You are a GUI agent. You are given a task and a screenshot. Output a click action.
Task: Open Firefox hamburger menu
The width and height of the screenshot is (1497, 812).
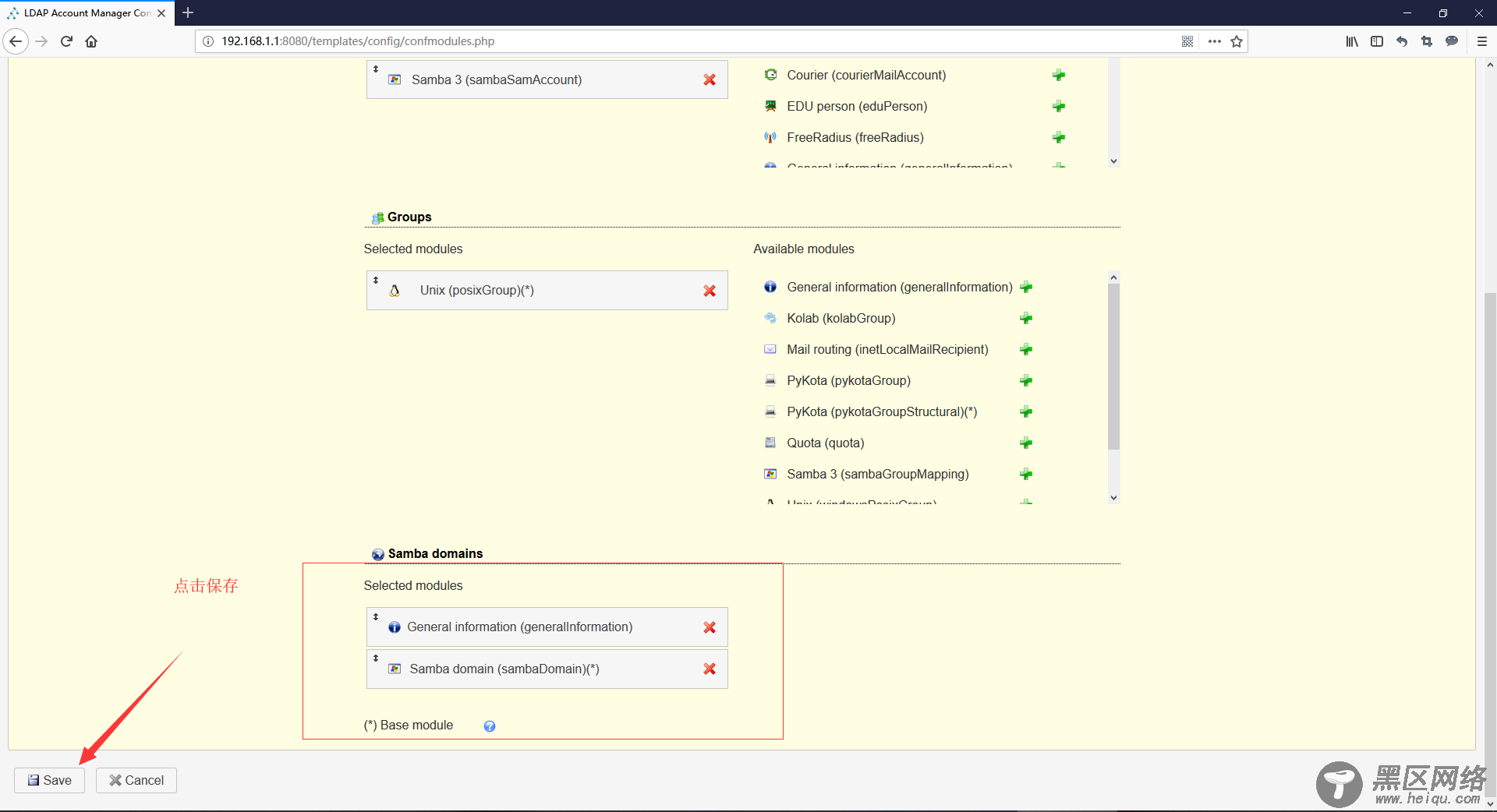pos(1482,41)
